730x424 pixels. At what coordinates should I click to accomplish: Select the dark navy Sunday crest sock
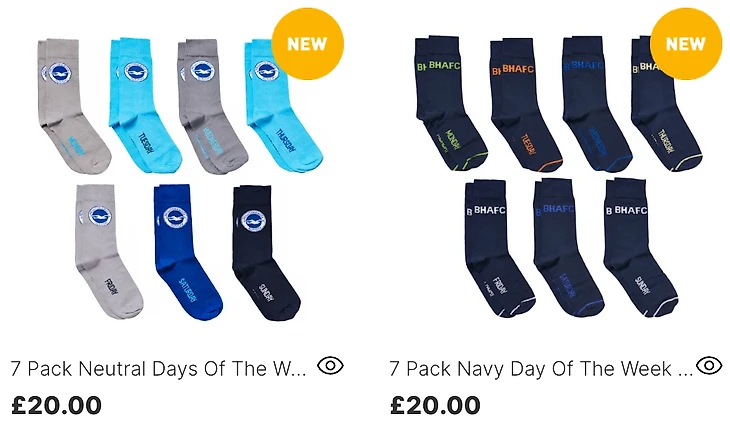click(265, 253)
